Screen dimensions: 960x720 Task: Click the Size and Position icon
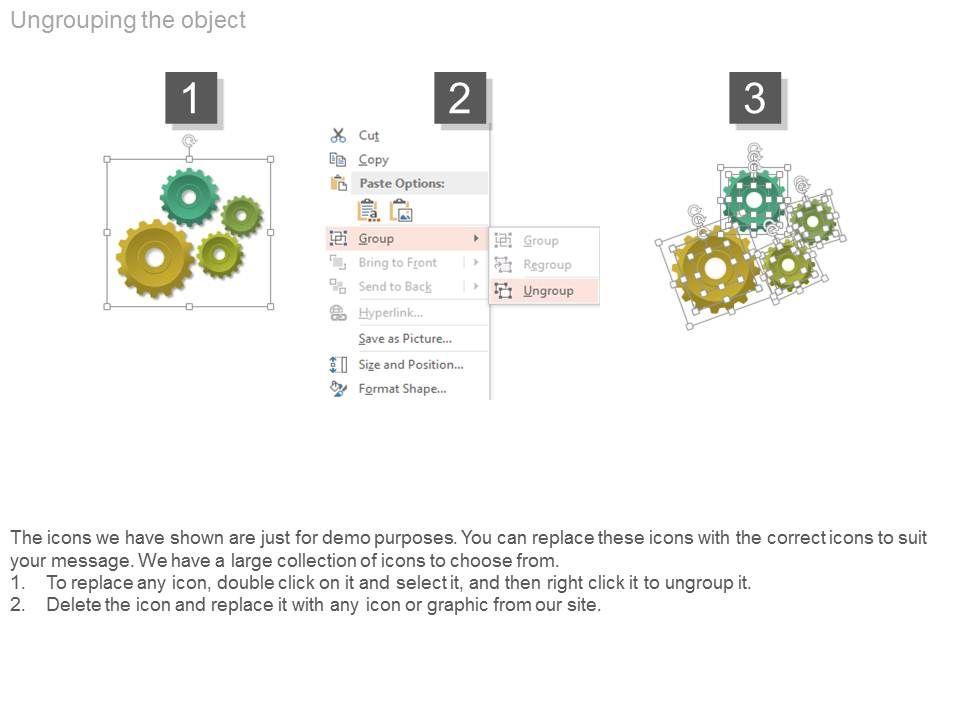338,364
